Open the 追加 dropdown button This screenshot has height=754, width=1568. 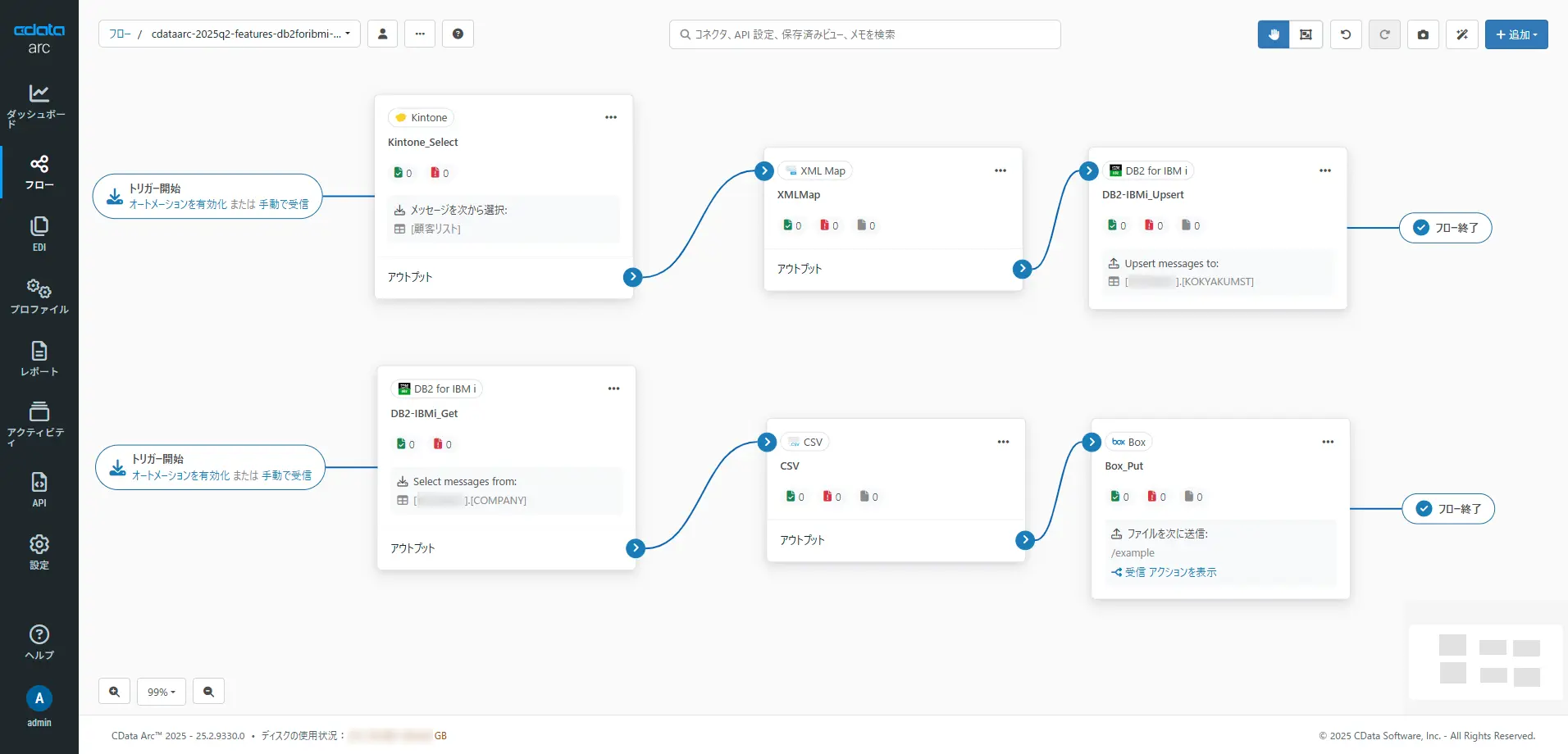1516,34
